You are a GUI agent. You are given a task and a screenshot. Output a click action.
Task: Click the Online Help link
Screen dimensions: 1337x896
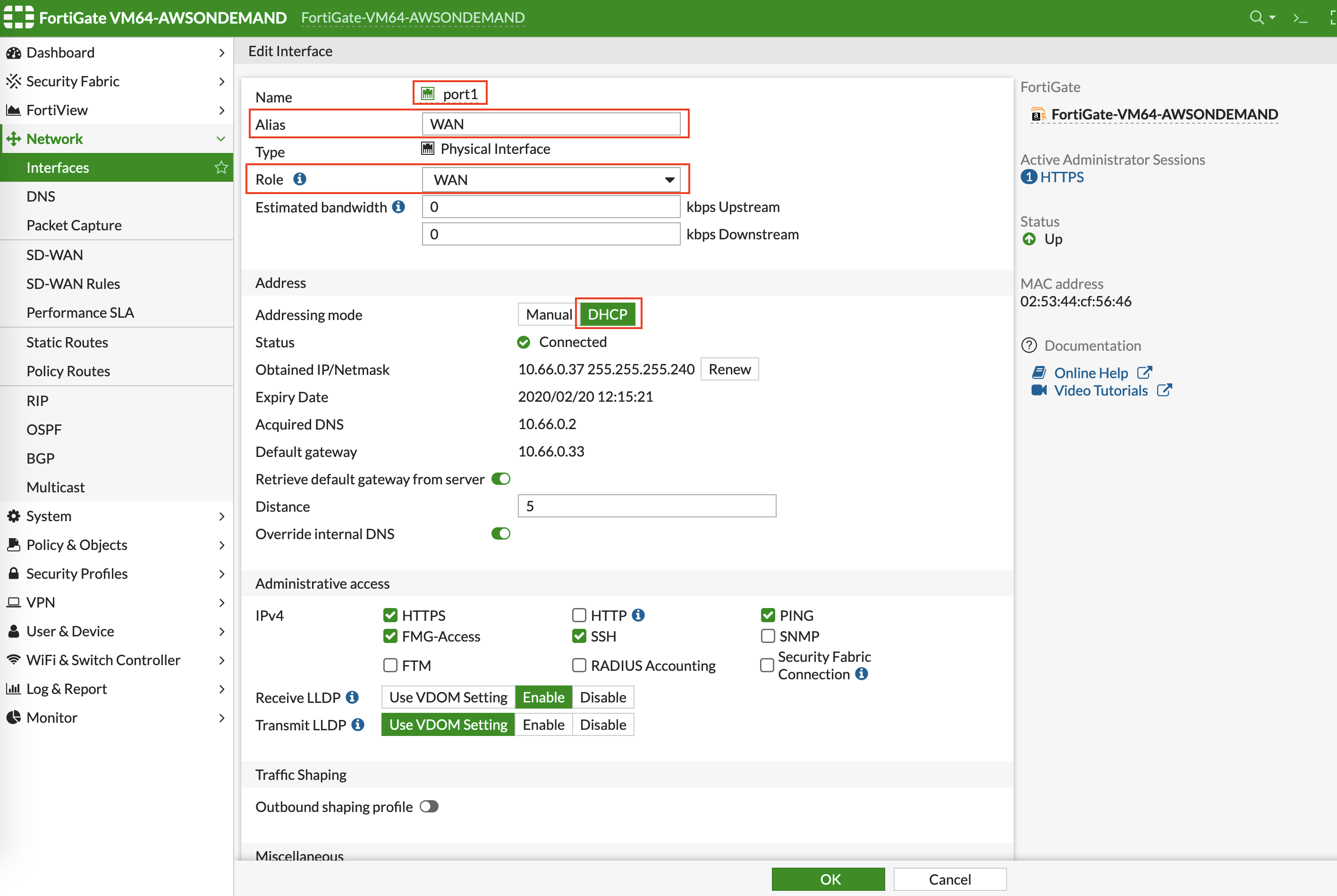[x=1091, y=371]
